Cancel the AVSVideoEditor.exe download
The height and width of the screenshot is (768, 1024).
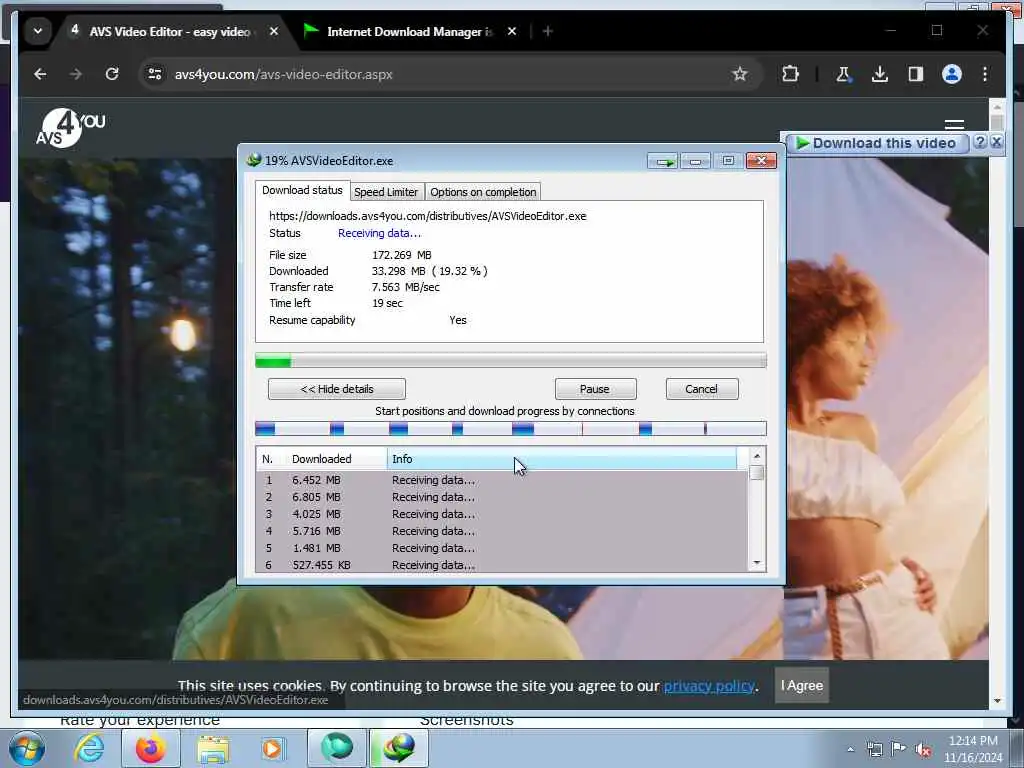[x=701, y=389]
